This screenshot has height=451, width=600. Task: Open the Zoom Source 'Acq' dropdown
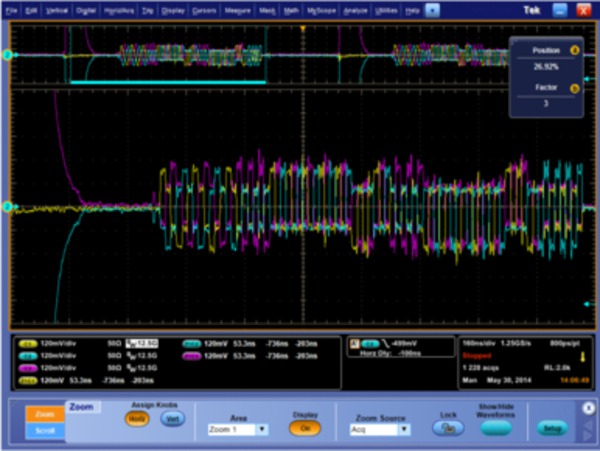coord(379,428)
